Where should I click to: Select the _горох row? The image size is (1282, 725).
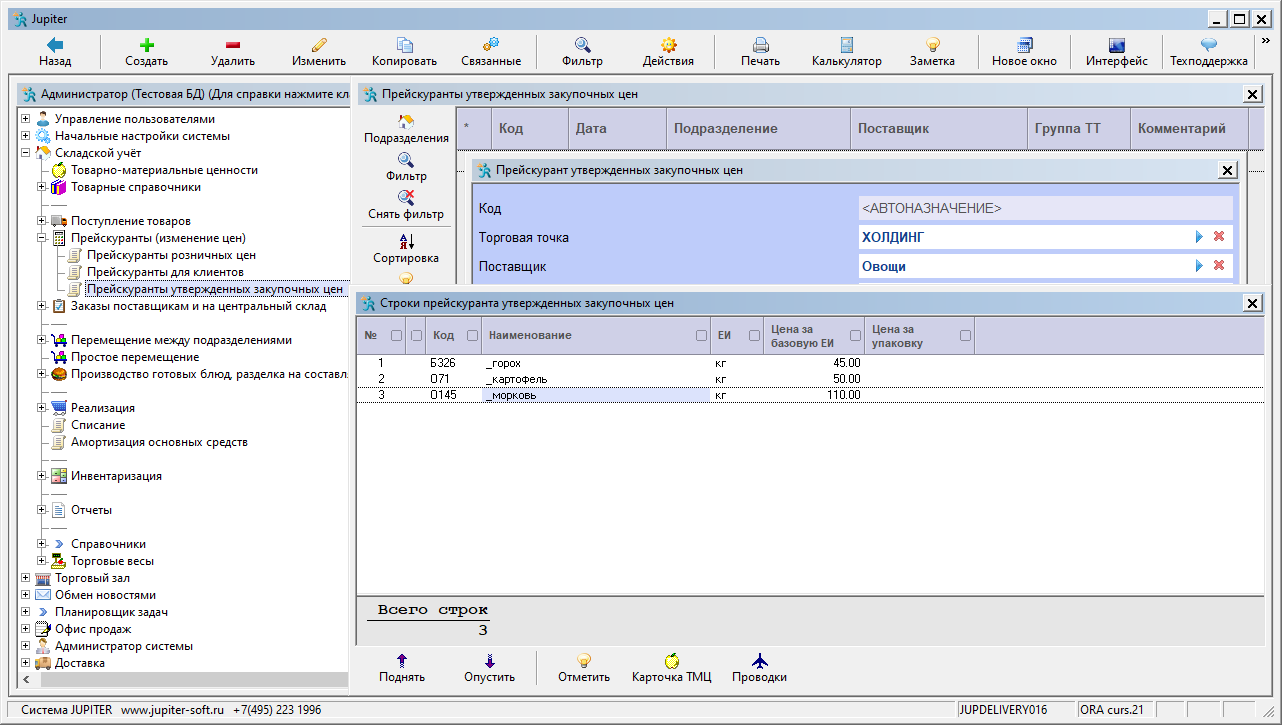pos(810,362)
